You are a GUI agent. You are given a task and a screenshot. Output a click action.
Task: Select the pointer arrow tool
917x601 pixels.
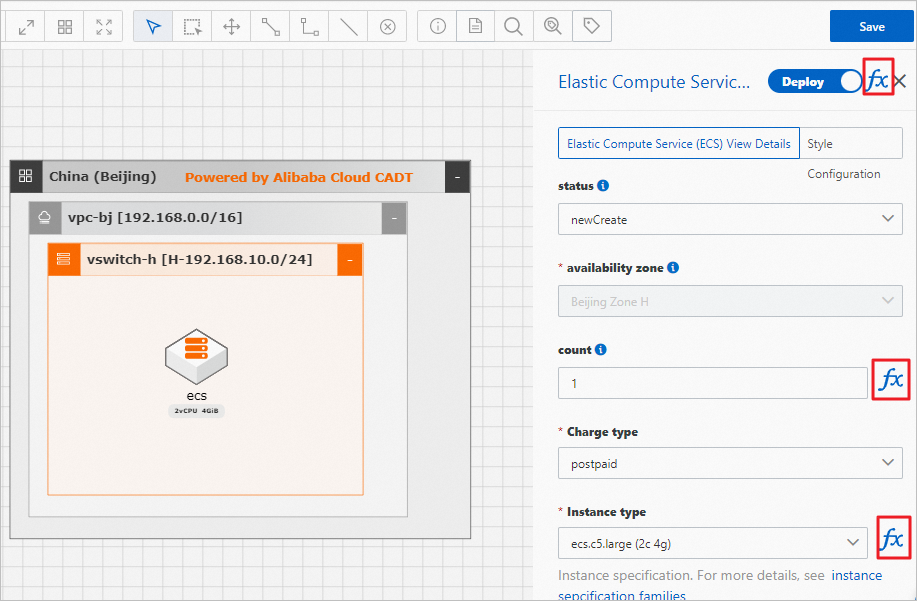point(153,27)
